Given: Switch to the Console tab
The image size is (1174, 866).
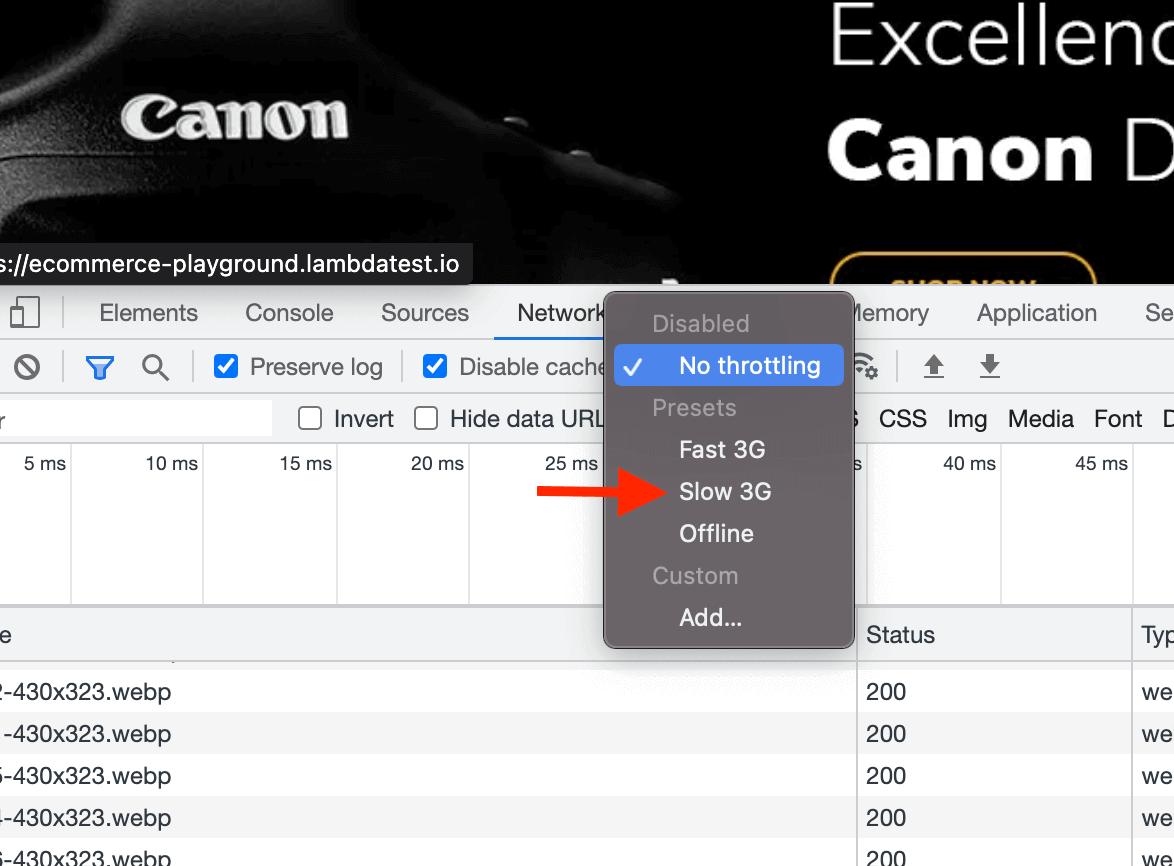Looking at the screenshot, I should tap(289, 312).
